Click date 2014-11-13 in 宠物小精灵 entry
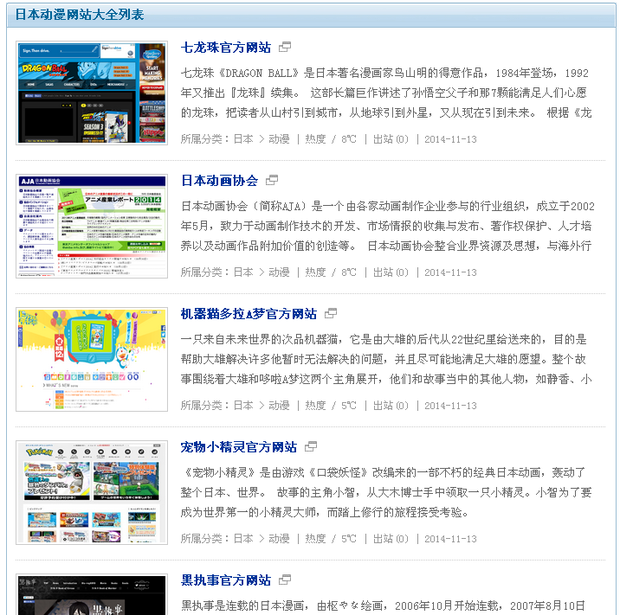 [x=450, y=539]
